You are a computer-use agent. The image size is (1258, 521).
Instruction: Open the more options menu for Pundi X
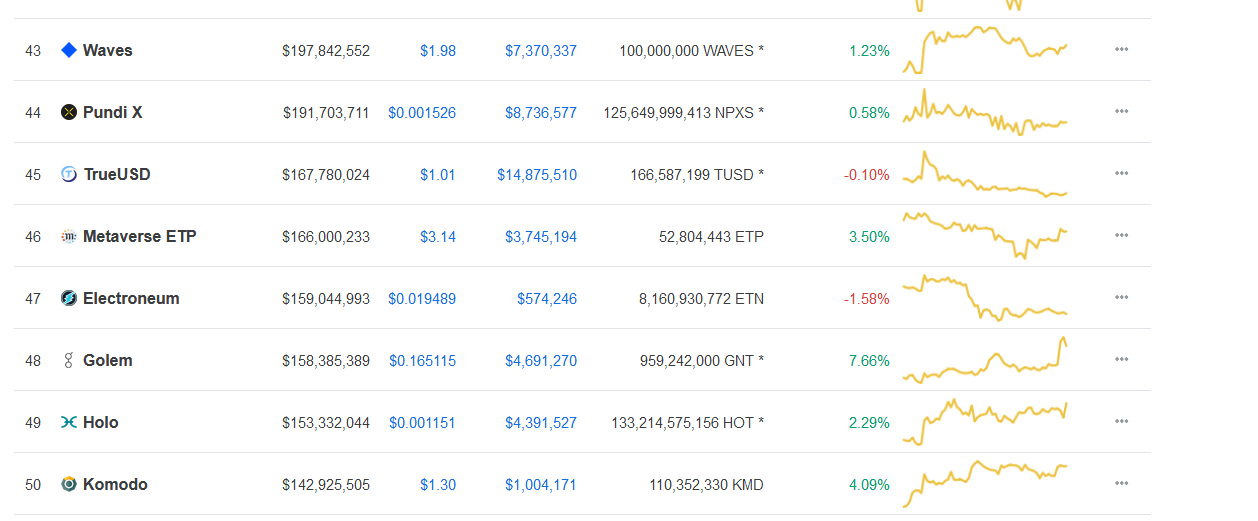coord(1121,112)
